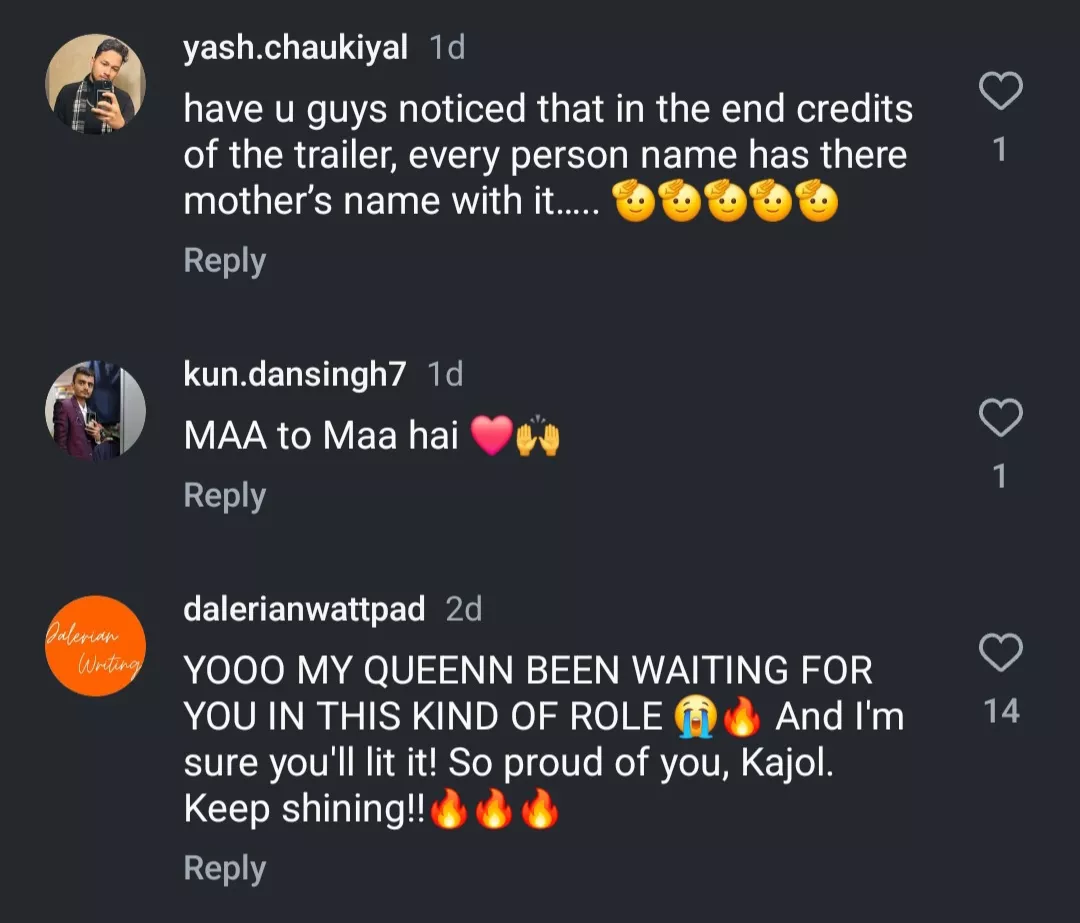Open yash.chaukiyal's profile picture
The width and height of the screenshot is (1080, 923).
[96, 83]
